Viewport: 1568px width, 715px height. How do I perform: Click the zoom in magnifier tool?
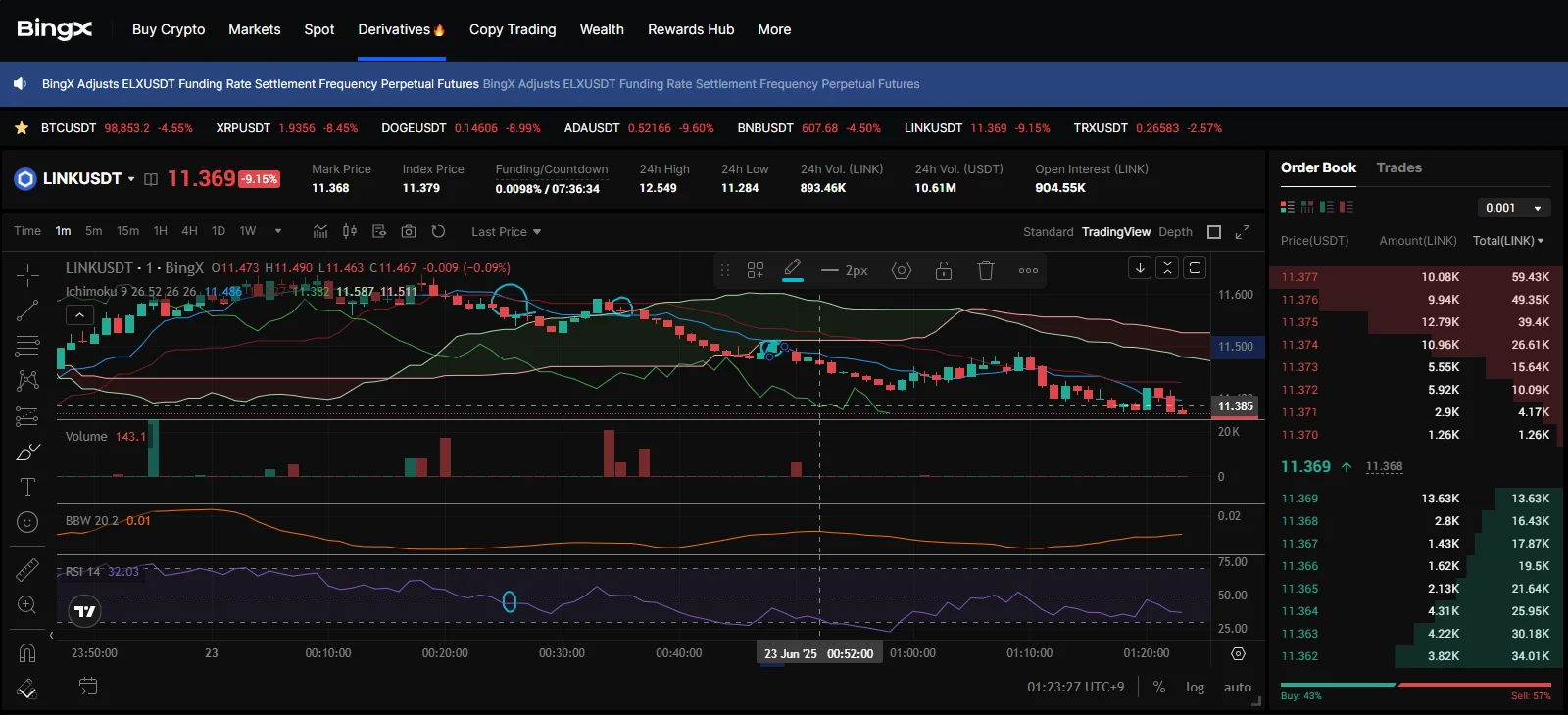point(27,605)
